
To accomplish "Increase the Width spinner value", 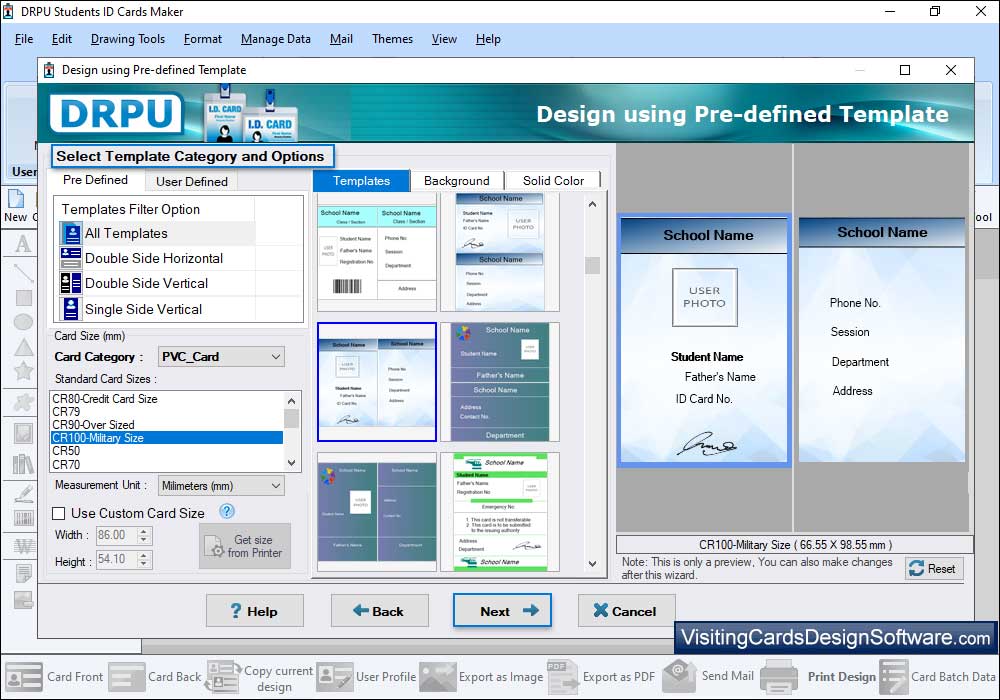I will (x=144, y=530).
